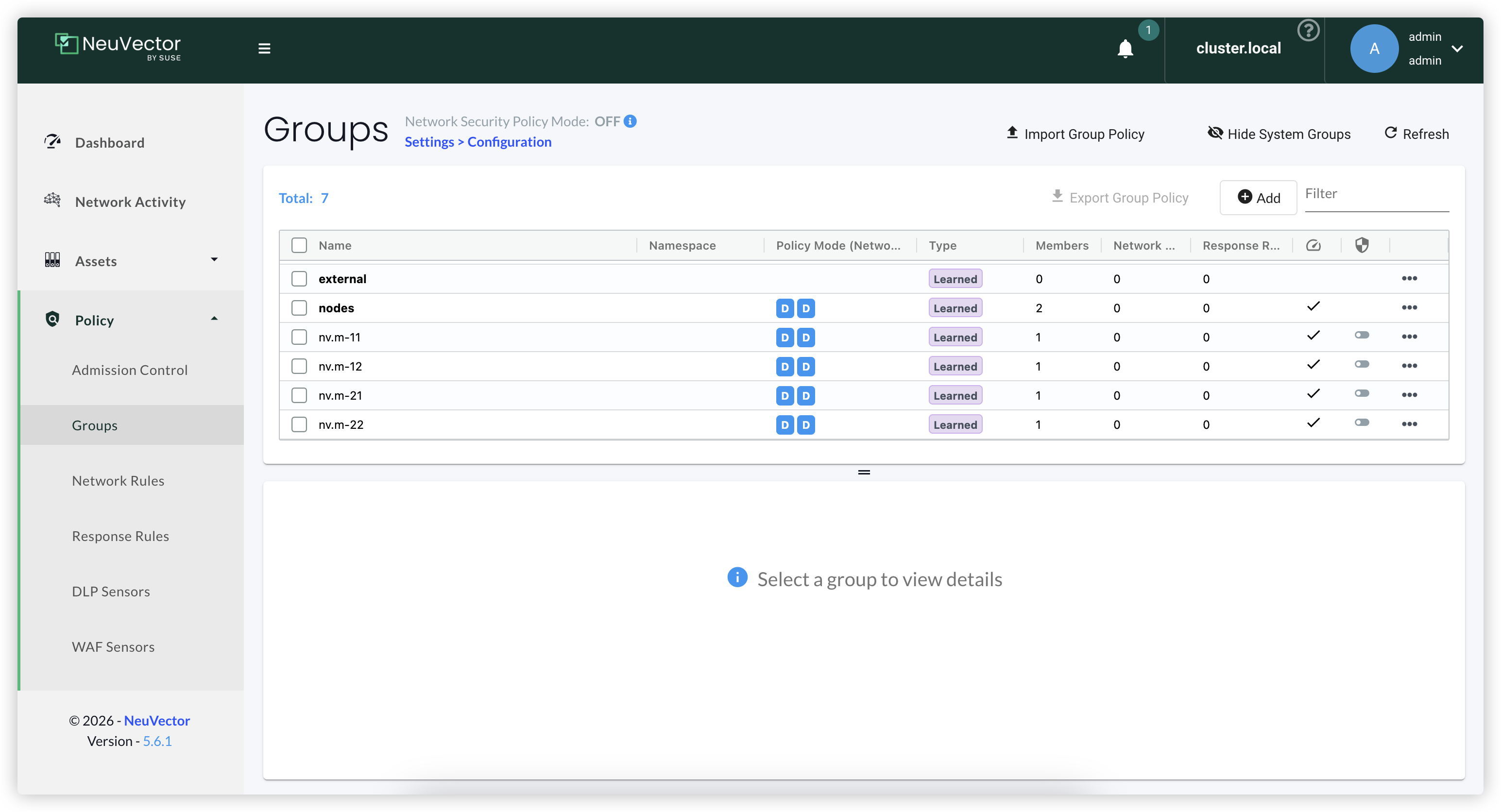Image resolution: width=1501 pixels, height=812 pixels.
Task: Select all groups with header checkbox
Action: [x=299, y=245]
